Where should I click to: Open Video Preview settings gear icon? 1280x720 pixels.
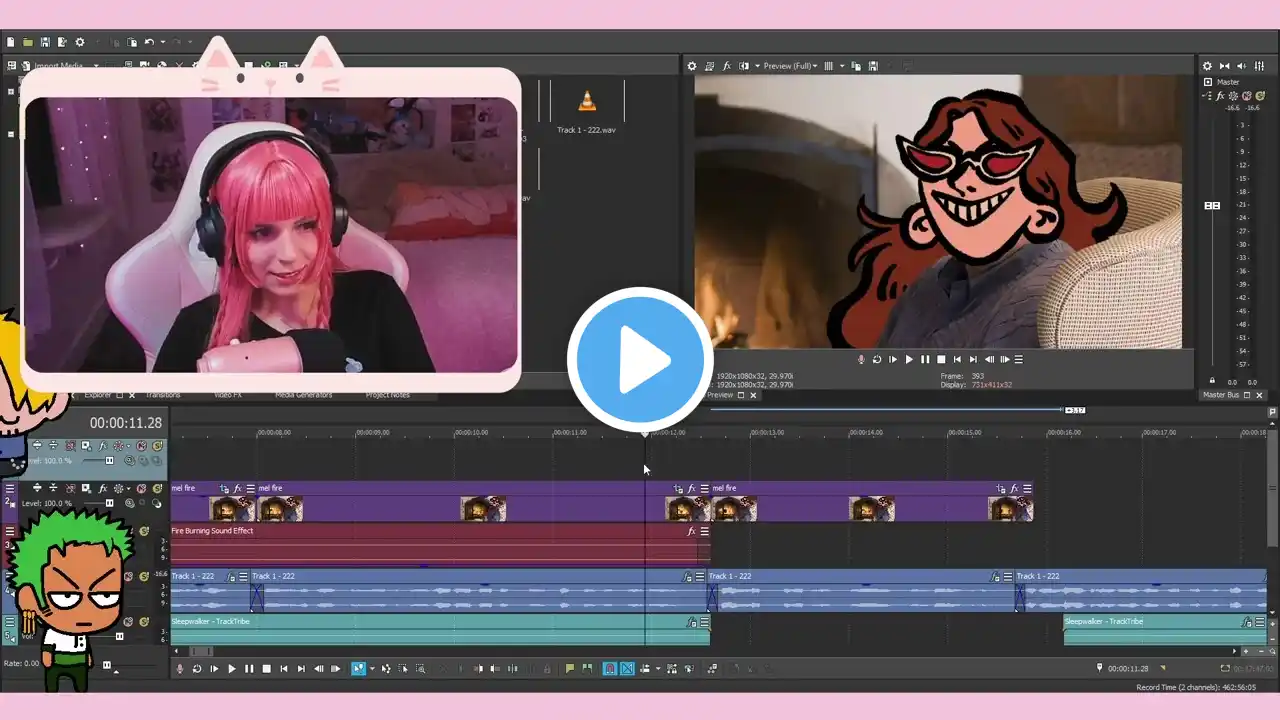(x=692, y=66)
